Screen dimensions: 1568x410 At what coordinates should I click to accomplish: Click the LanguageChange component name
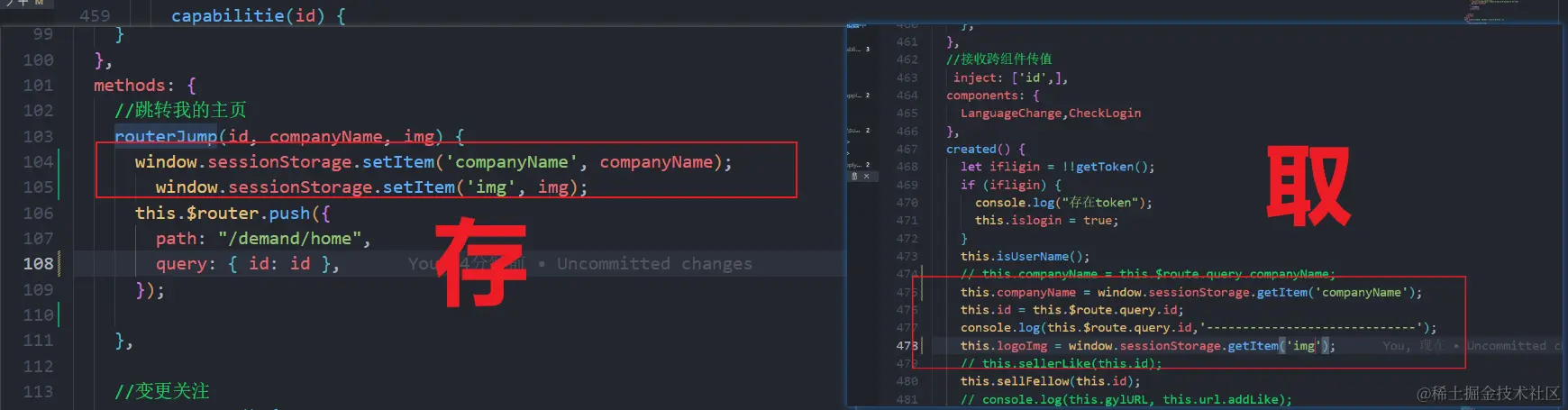(1011, 114)
